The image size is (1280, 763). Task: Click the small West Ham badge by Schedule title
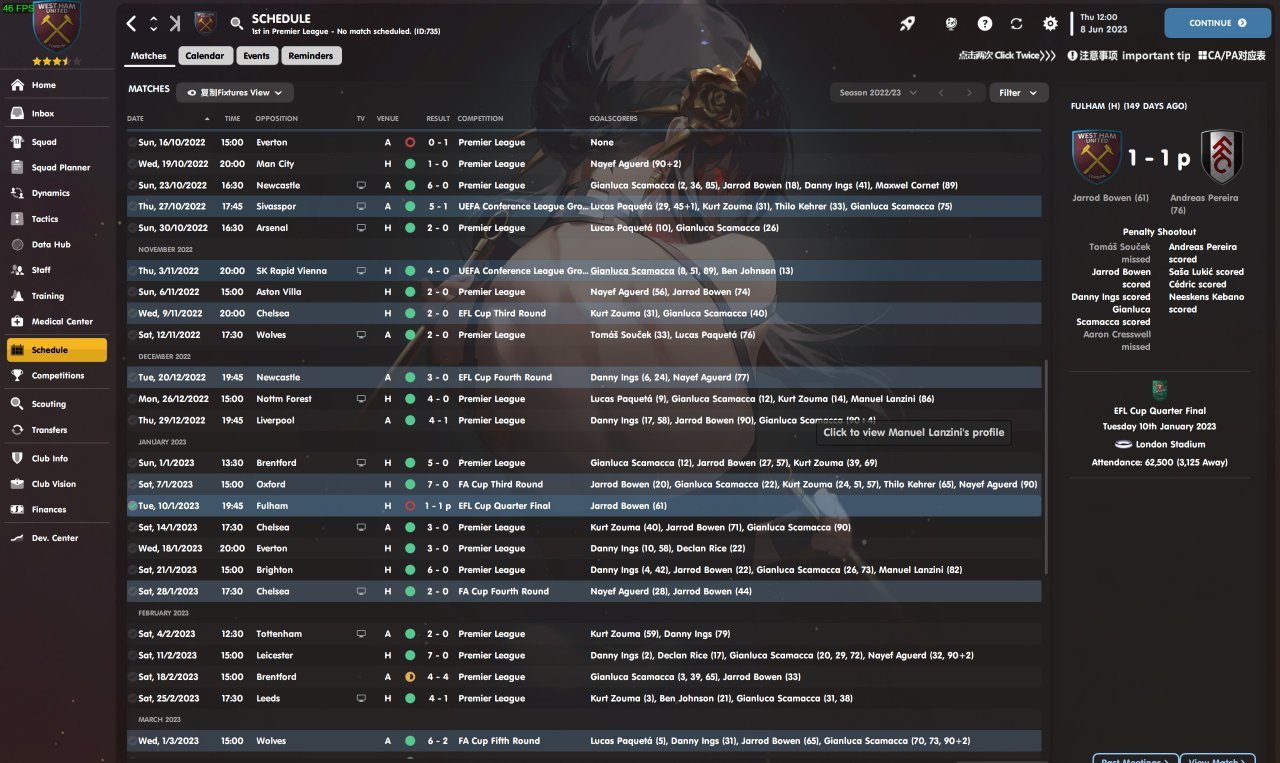205,23
